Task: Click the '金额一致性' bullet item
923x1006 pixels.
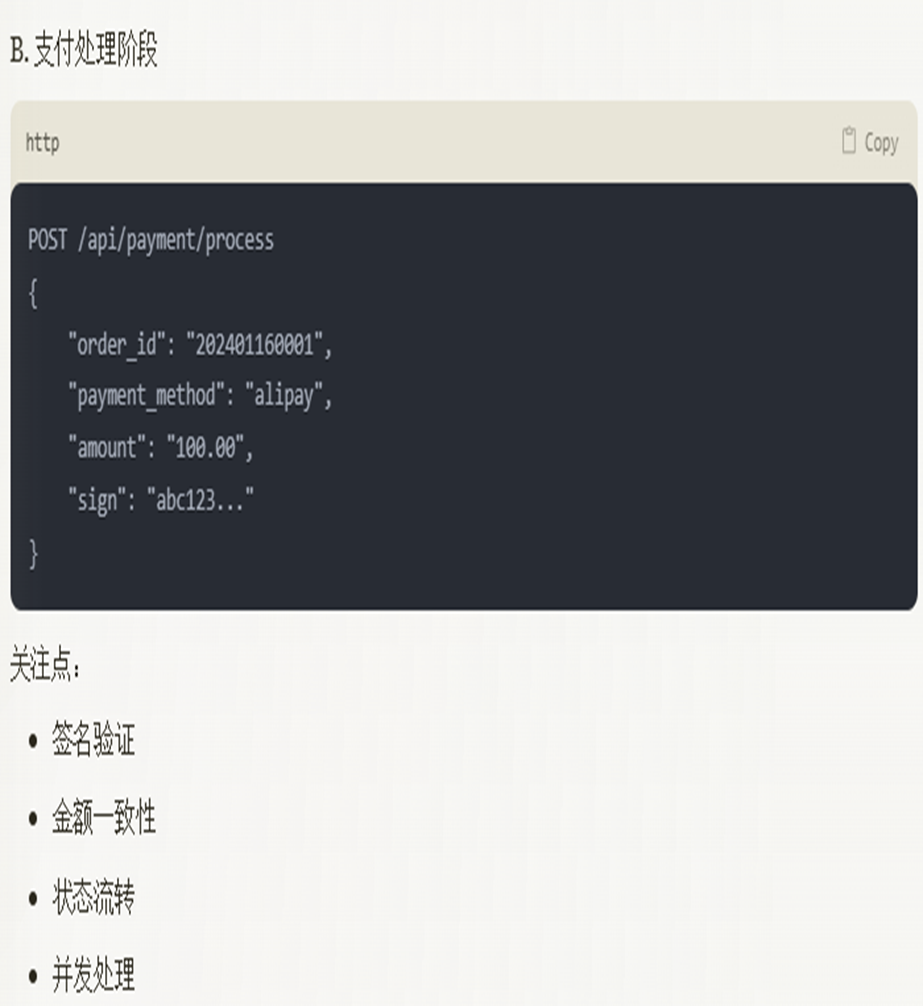Action: (104, 817)
